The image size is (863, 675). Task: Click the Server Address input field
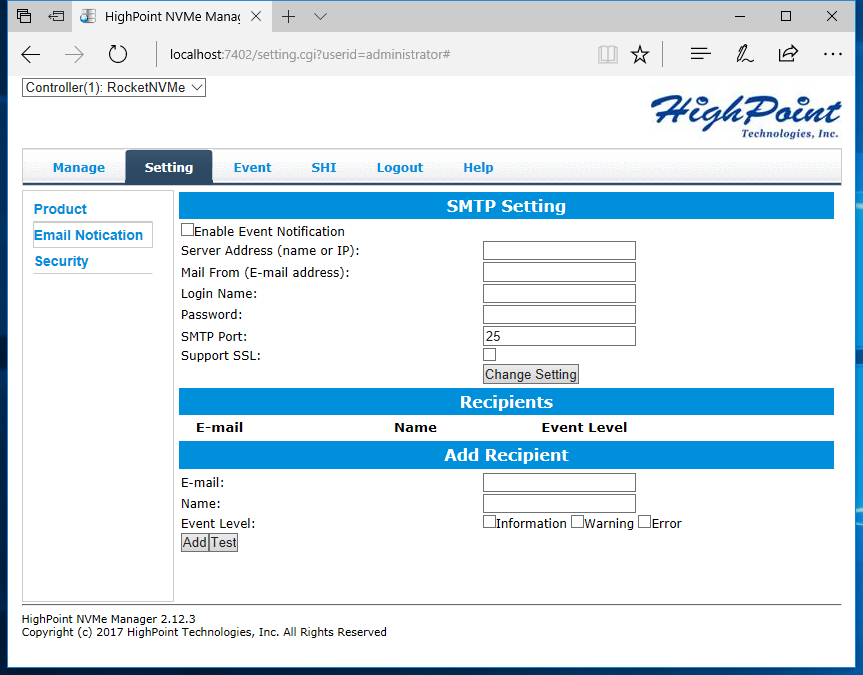click(x=559, y=251)
